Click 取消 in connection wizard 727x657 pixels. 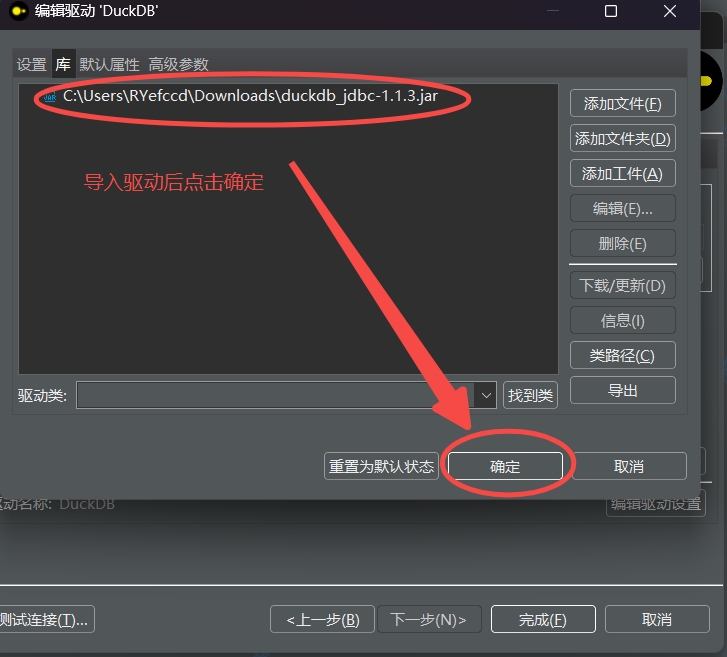[657, 619]
